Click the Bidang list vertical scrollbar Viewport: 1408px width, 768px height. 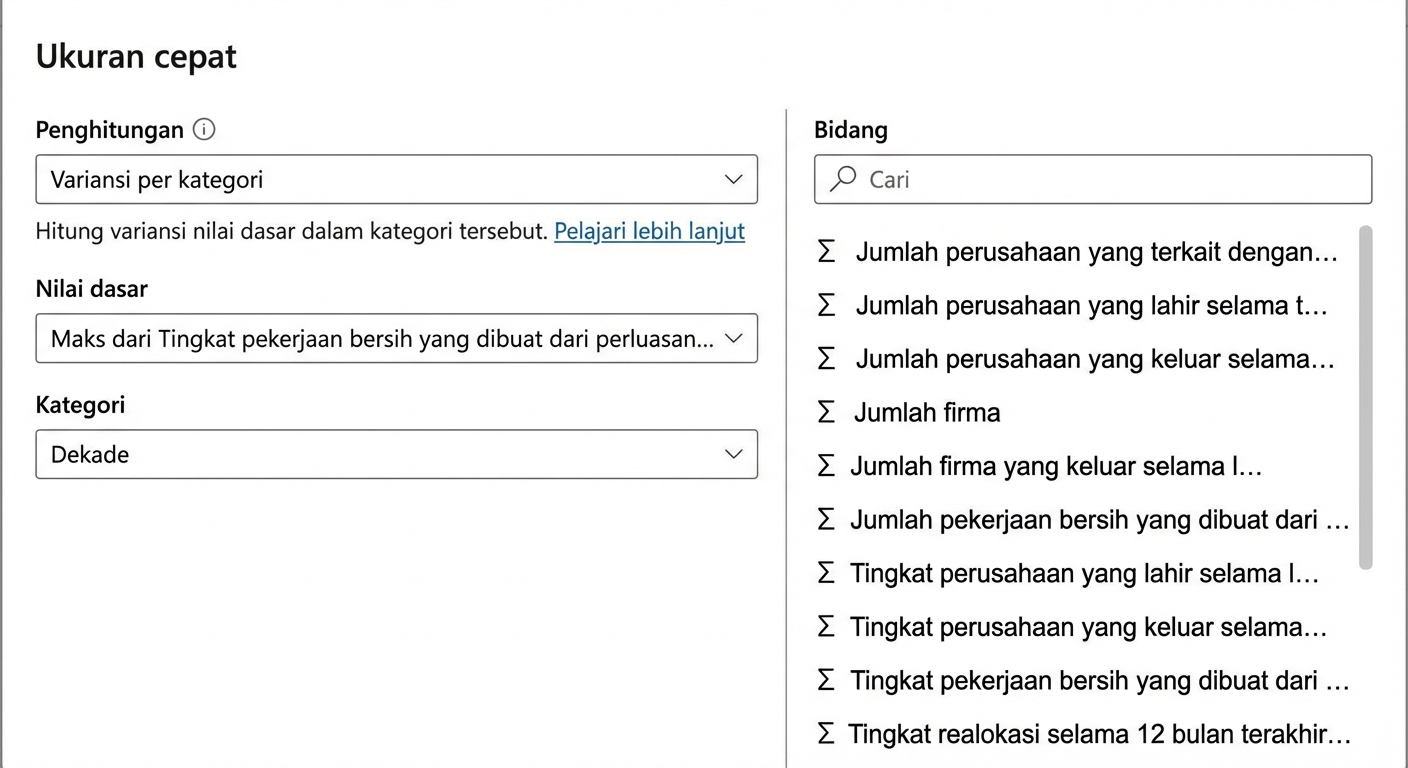(1366, 398)
